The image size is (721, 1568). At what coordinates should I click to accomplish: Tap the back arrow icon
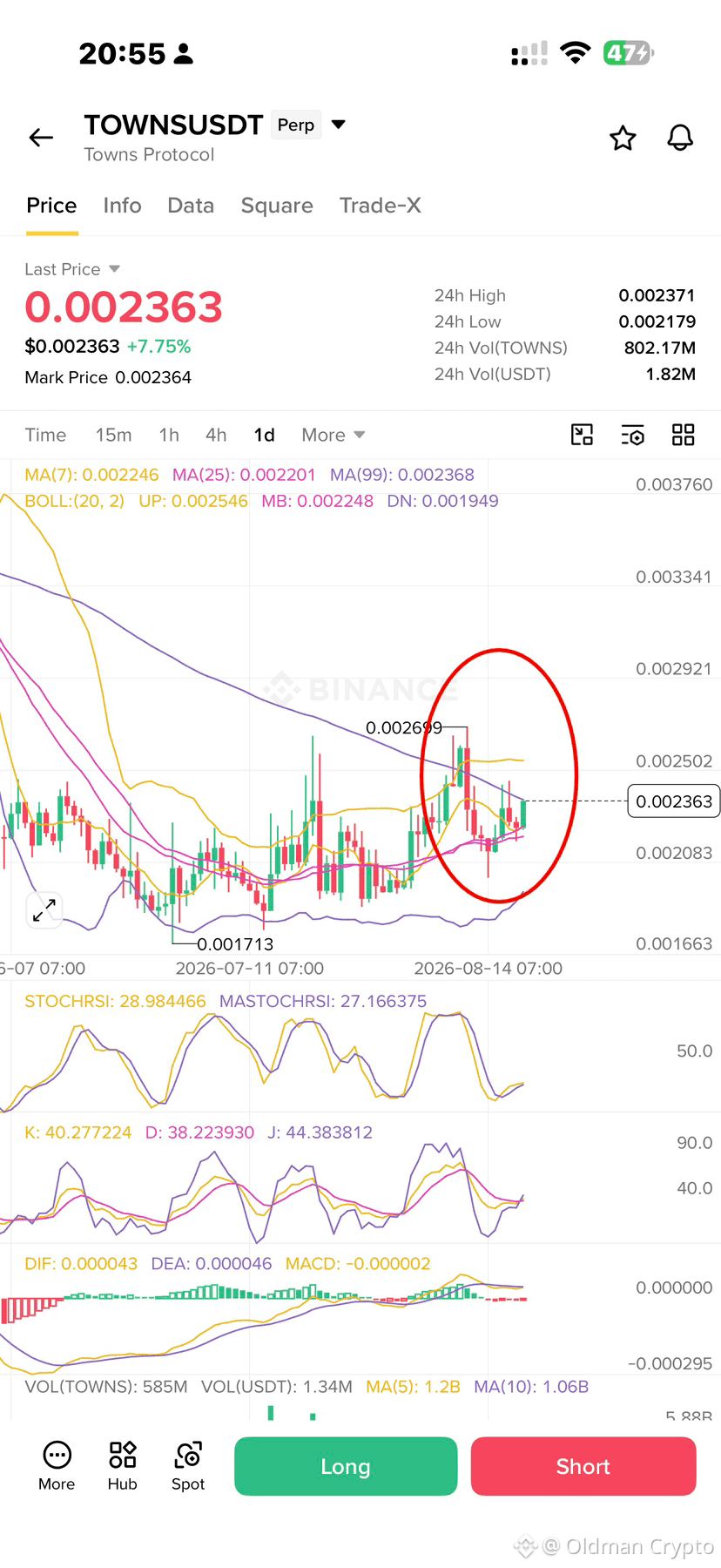(41, 138)
